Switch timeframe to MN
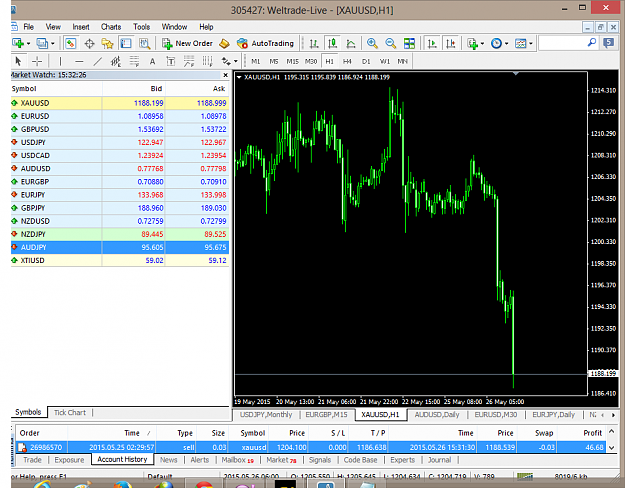Image resolution: width=625 pixels, height=488 pixels. click(x=403, y=61)
